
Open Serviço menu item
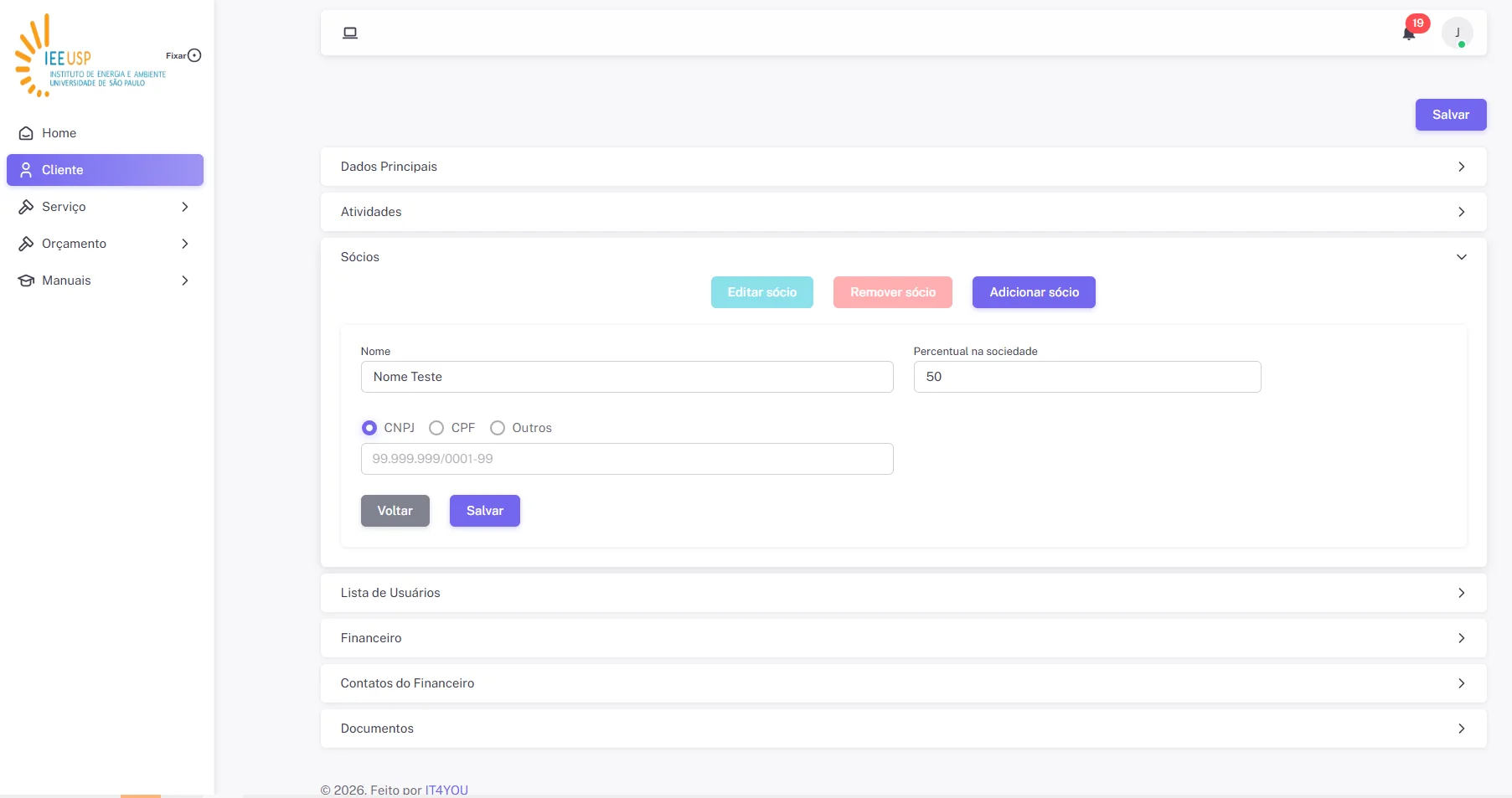pos(105,207)
